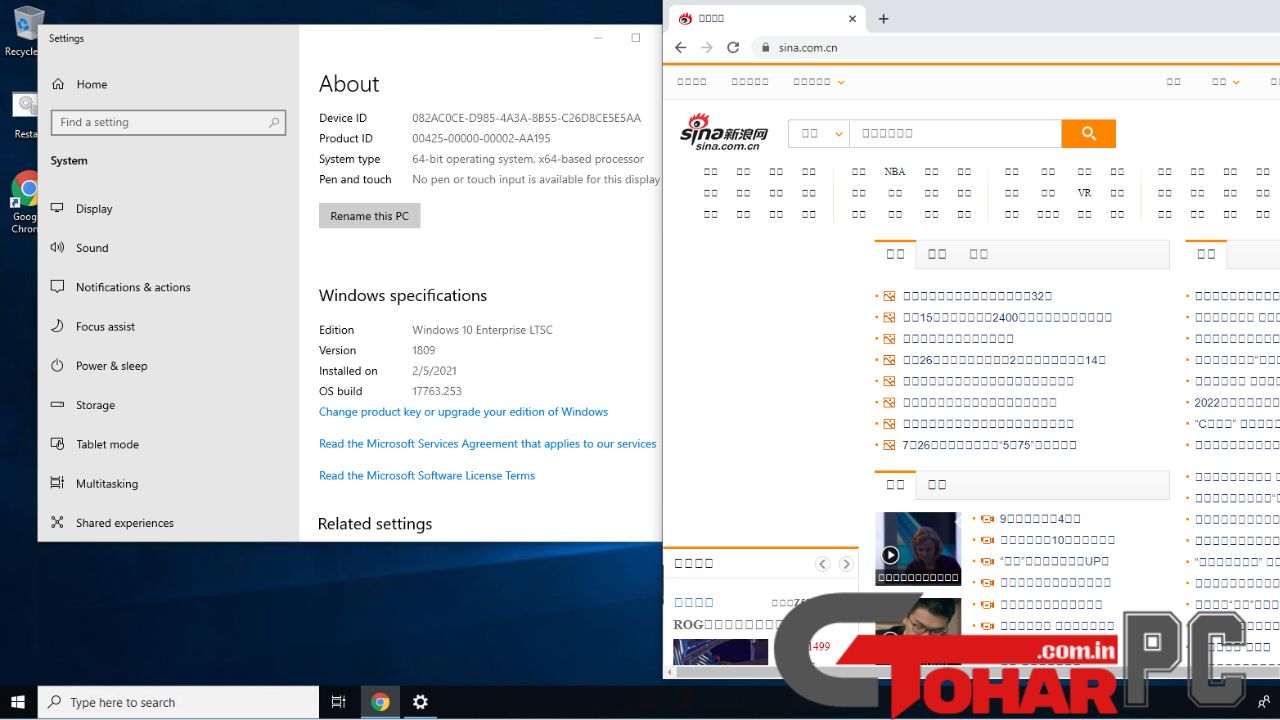Open news headline ending with 32
Viewport: 1280px width, 720px height.
coord(977,296)
